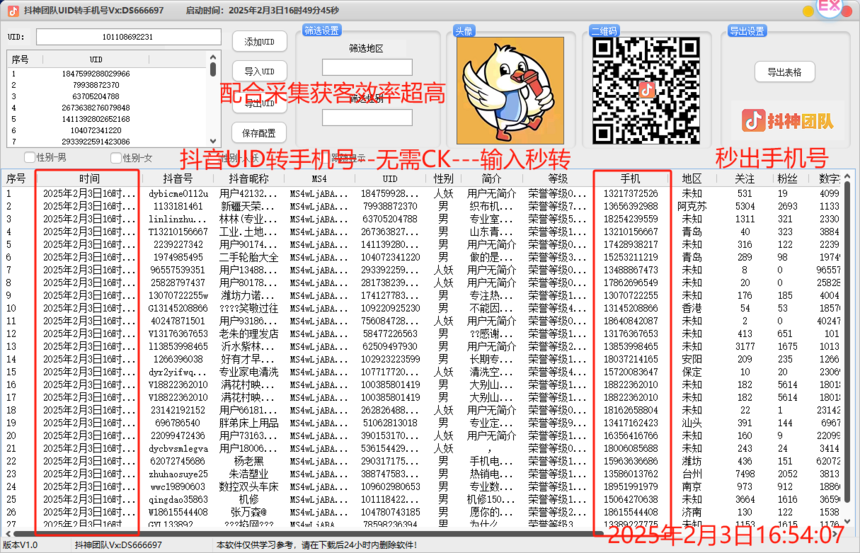
Task: Select the 济南 region cell
Action: point(692,512)
